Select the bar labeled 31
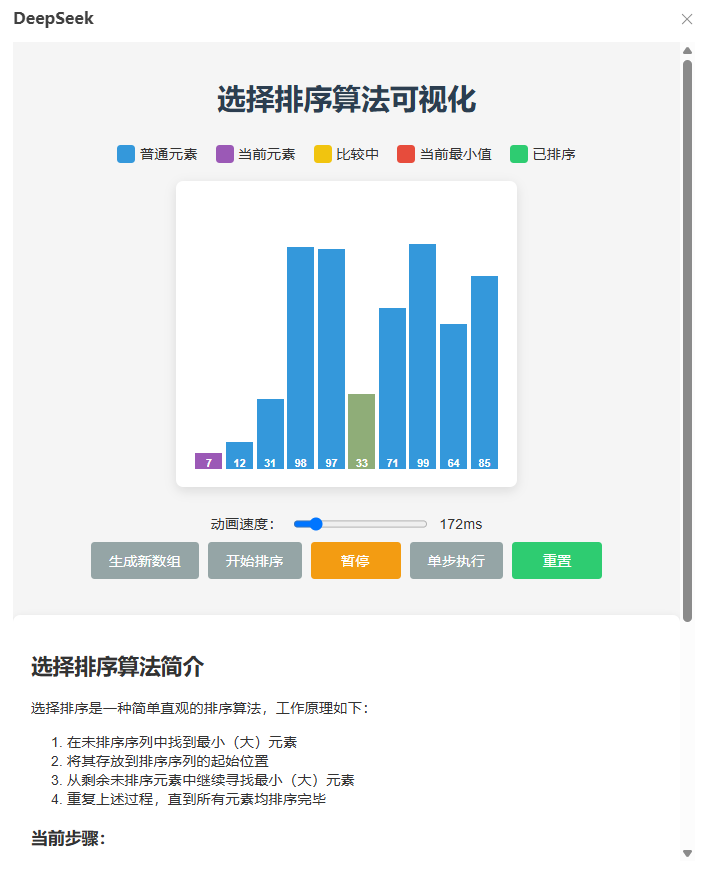The height and width of the screenshot is (871, 706). pos(270,434)
